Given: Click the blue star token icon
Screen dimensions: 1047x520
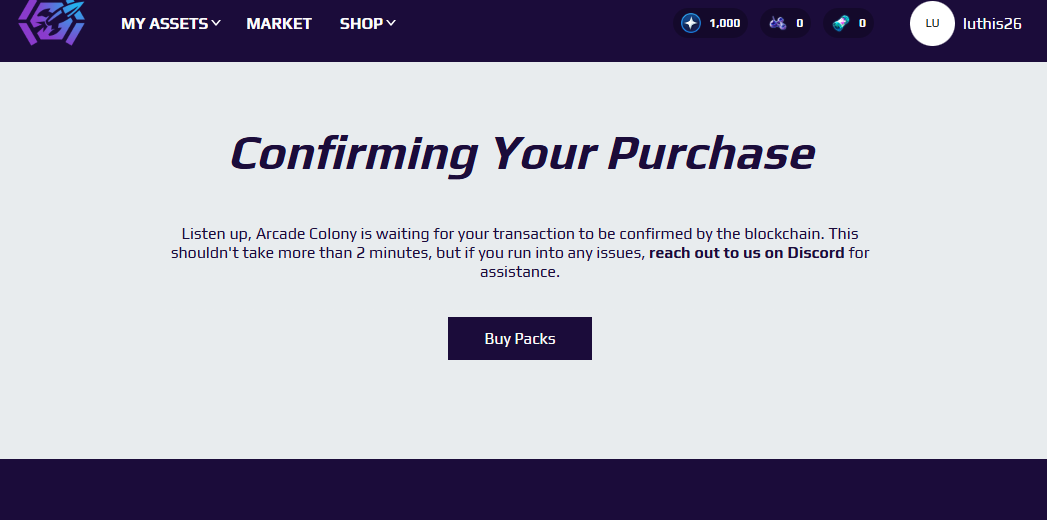Looking at the screenshot, I should click(x=690, y=23).
